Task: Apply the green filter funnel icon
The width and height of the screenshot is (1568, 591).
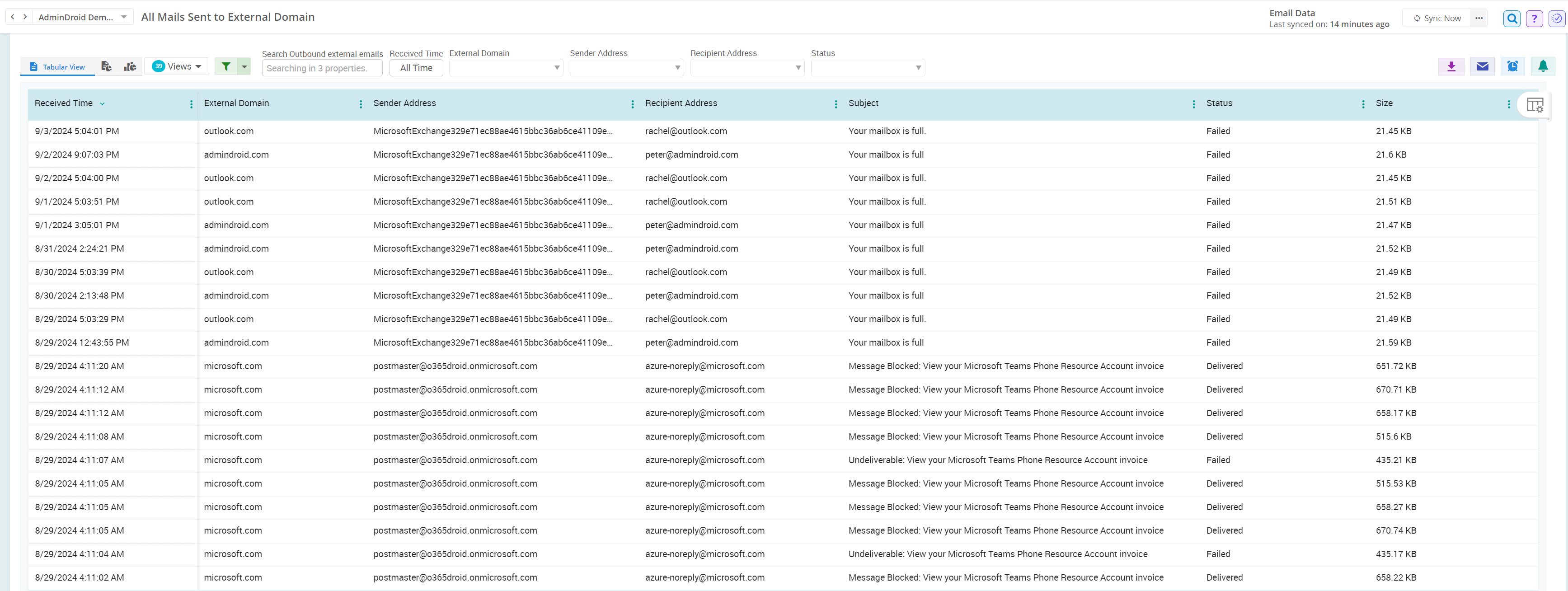Action: click(226, 66)
